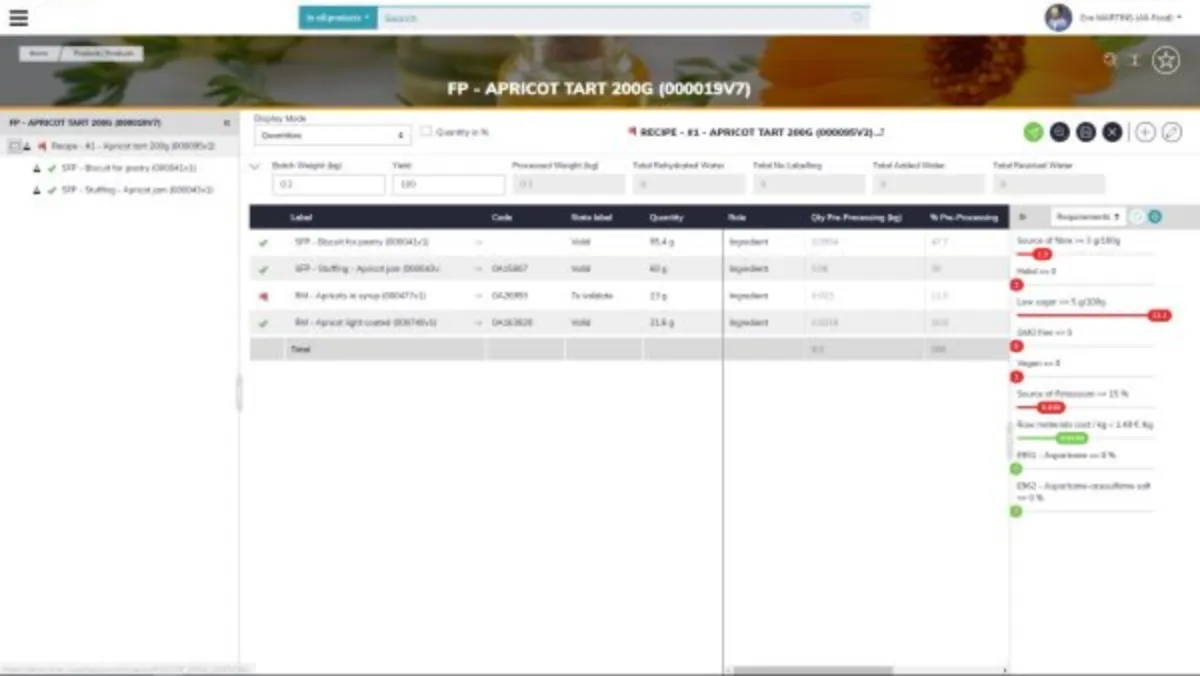This screenshot has height=676, width=1200.
Task: Click the Processed Weight field
Action: click(568, 185)
